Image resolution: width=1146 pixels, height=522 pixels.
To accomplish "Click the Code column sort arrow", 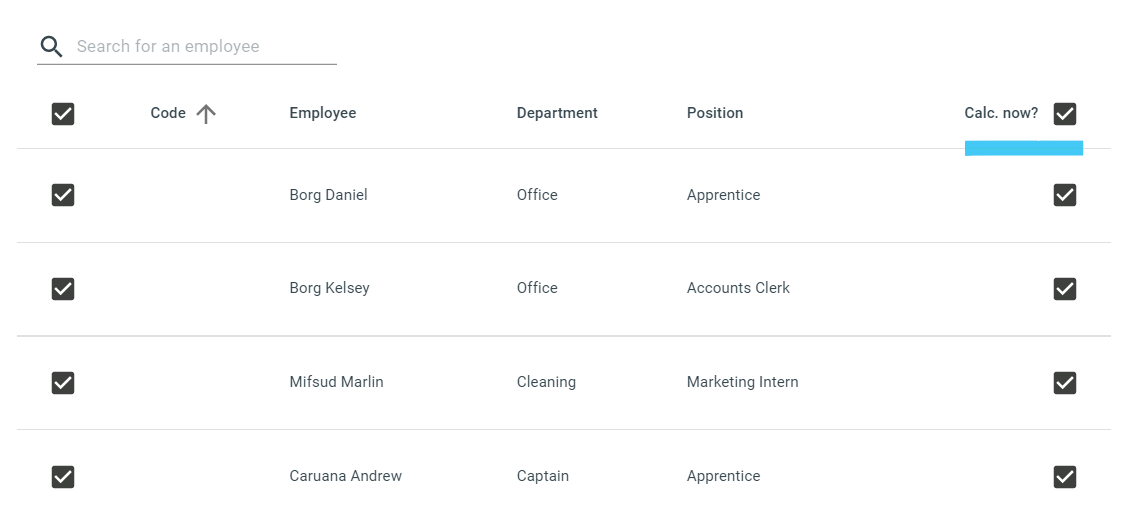I will 206,113.
